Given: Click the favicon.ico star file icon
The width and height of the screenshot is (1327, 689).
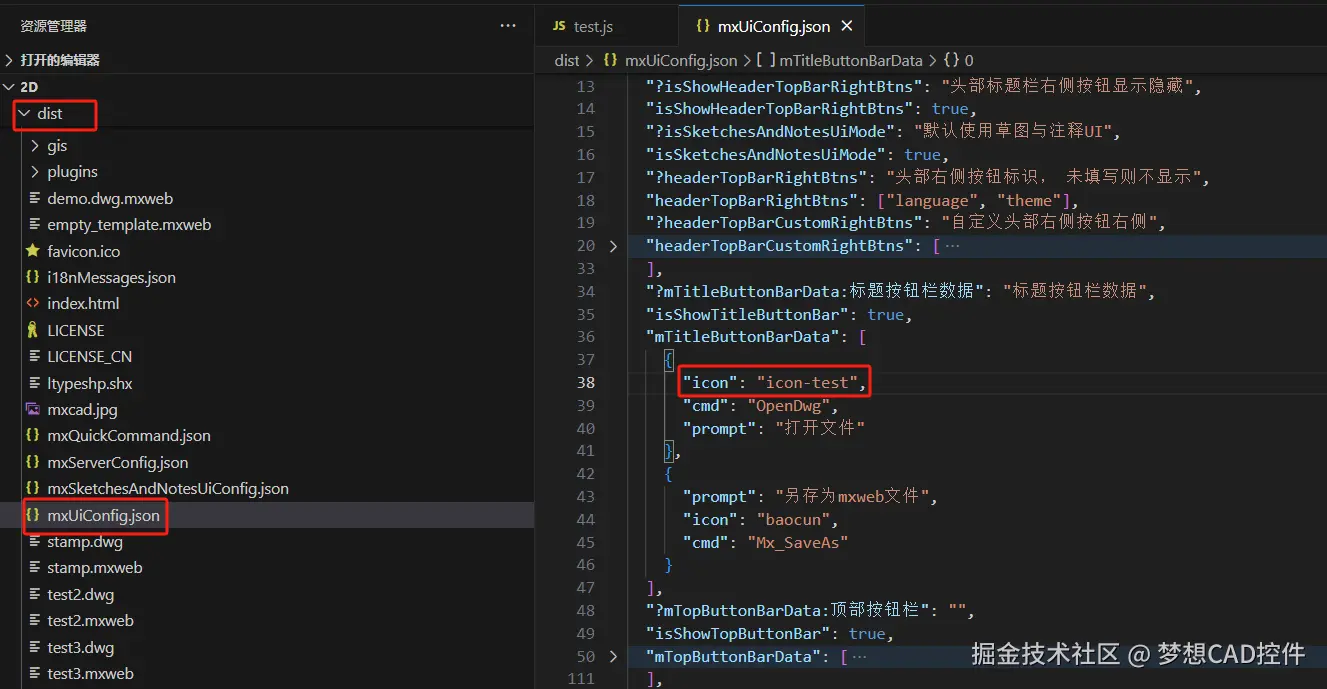Looking at the screenshot, I should point(32,251).
